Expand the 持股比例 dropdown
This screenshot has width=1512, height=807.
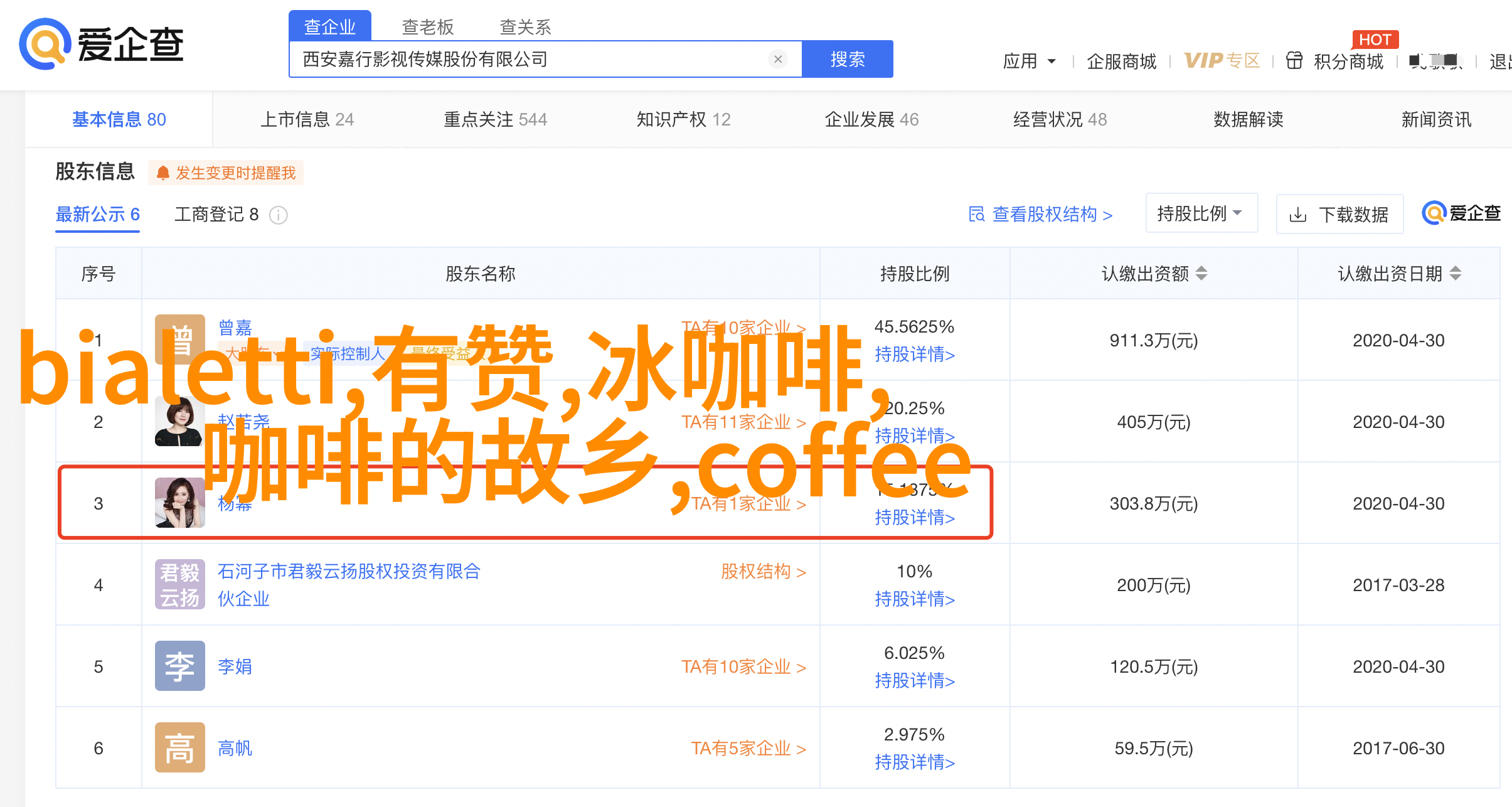coord(1201,213)
